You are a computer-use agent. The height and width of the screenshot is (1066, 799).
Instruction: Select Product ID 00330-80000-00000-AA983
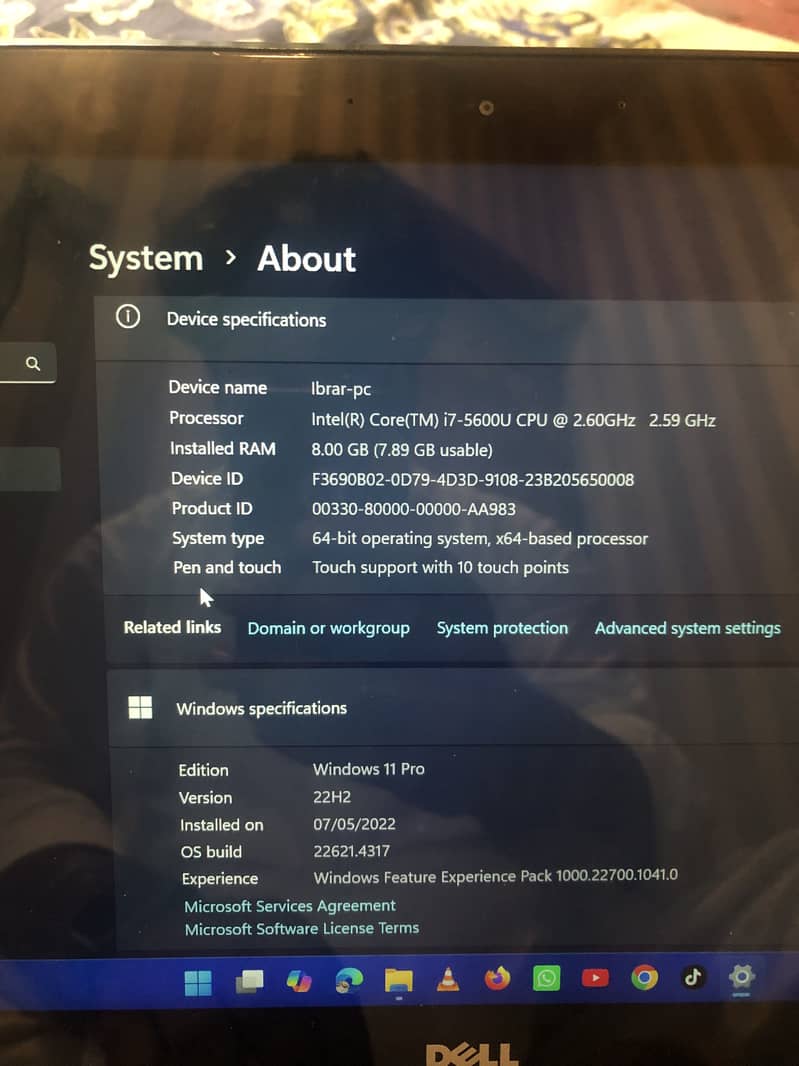[x=413, y=509]
